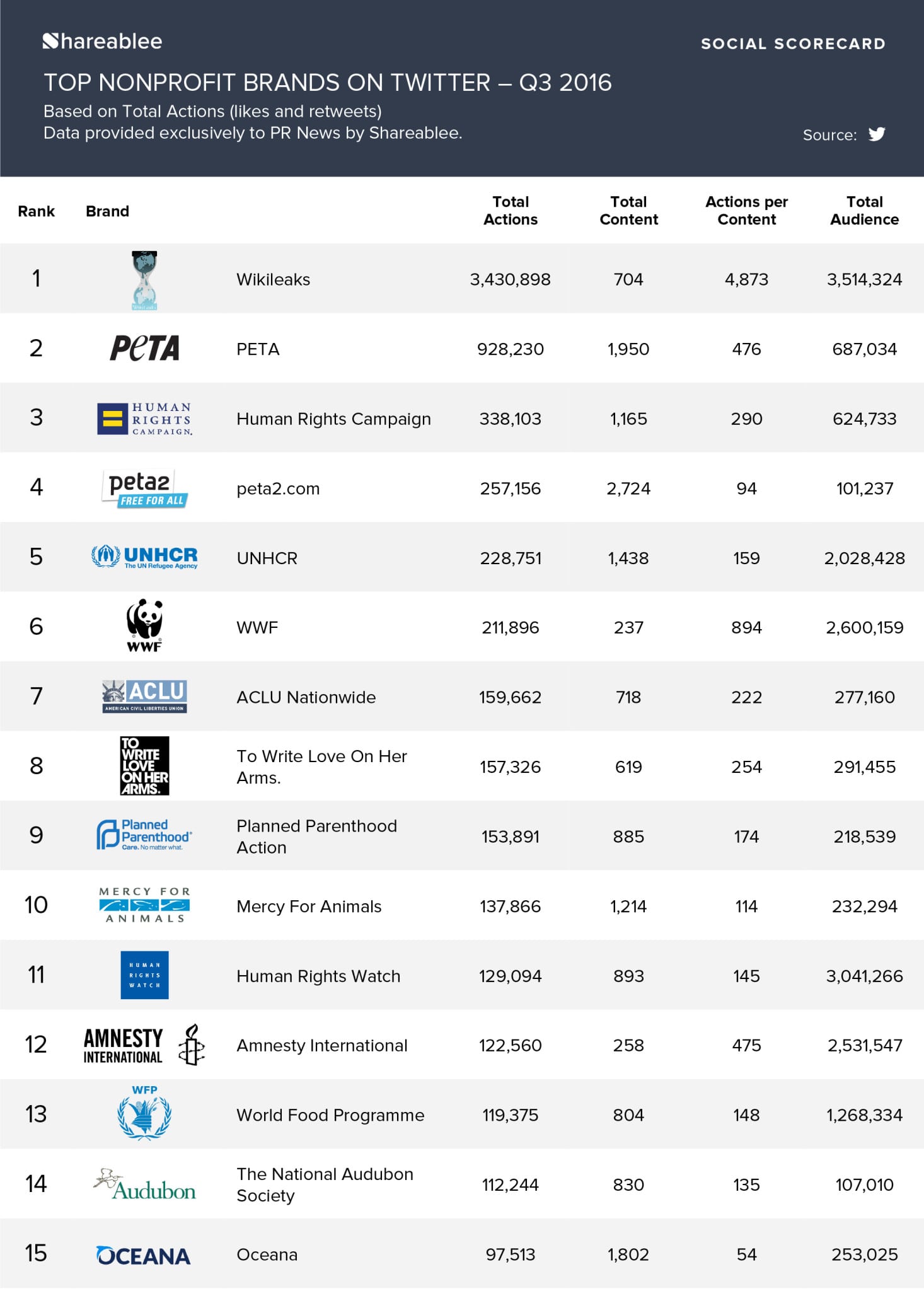This screenshot has width=924, height=1291.
Task: Click the Total Actions column header
Action: pyautogui.click(x=511, y=211)
